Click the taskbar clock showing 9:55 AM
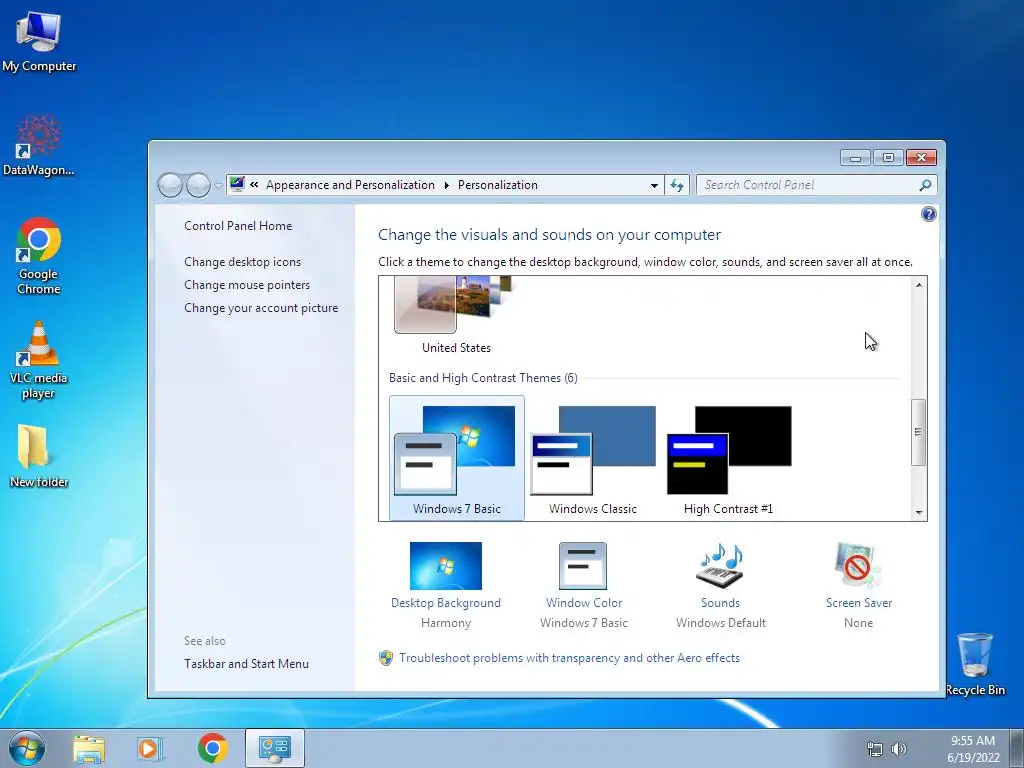The image size is (1024, 768). [x=973, y=749]
